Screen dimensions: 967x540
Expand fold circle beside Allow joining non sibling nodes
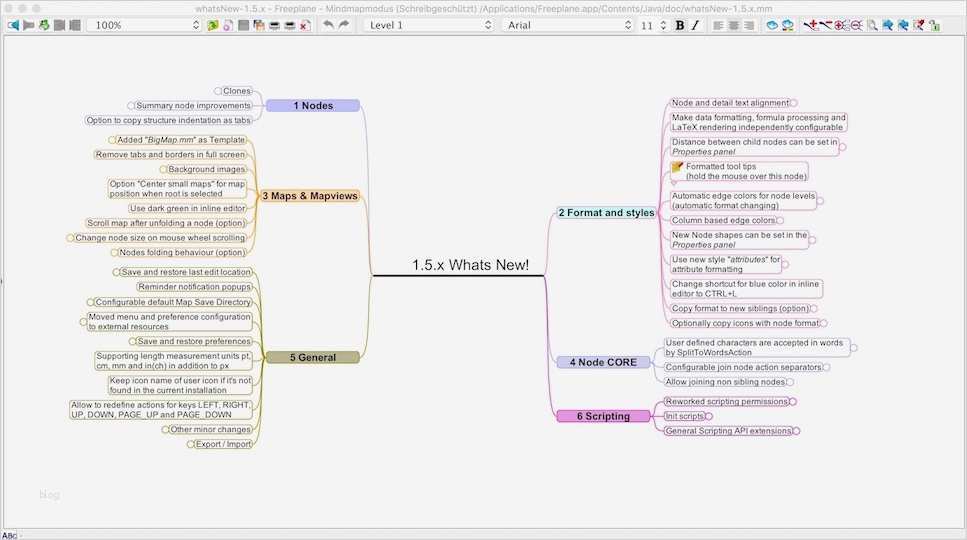pos(790,382)
